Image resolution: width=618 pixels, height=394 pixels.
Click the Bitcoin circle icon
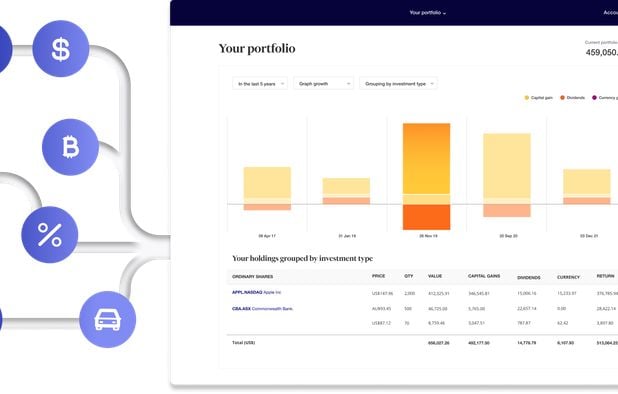(71, 147)
